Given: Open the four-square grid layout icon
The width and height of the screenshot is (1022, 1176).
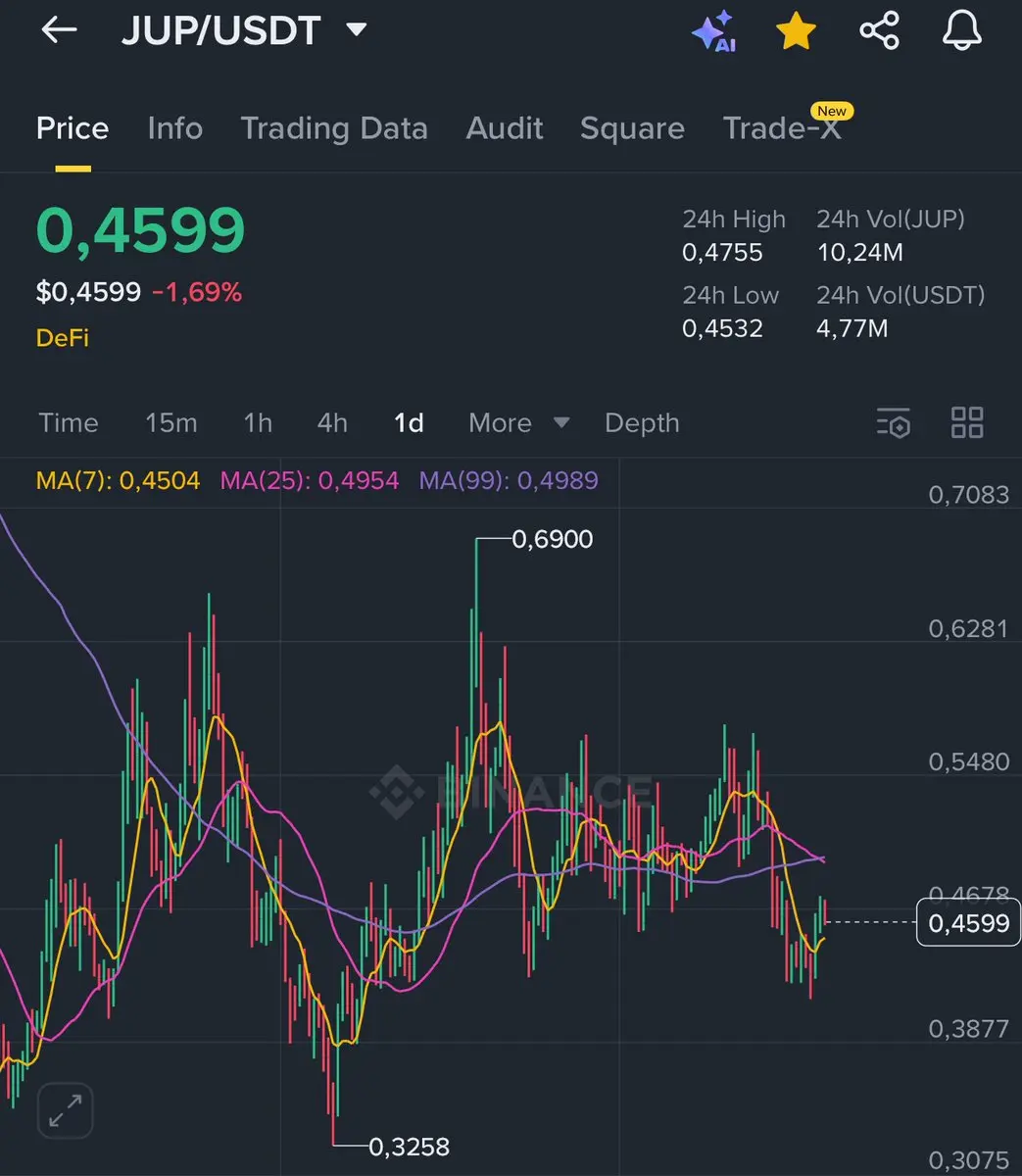Looking at the screenshot, I should point(967,422).
